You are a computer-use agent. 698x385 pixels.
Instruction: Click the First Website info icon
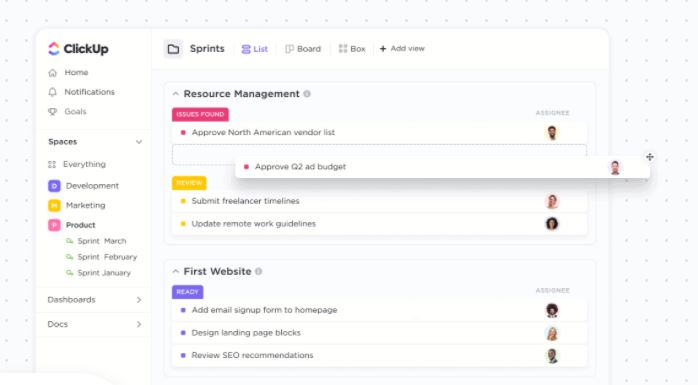point(259,272)
